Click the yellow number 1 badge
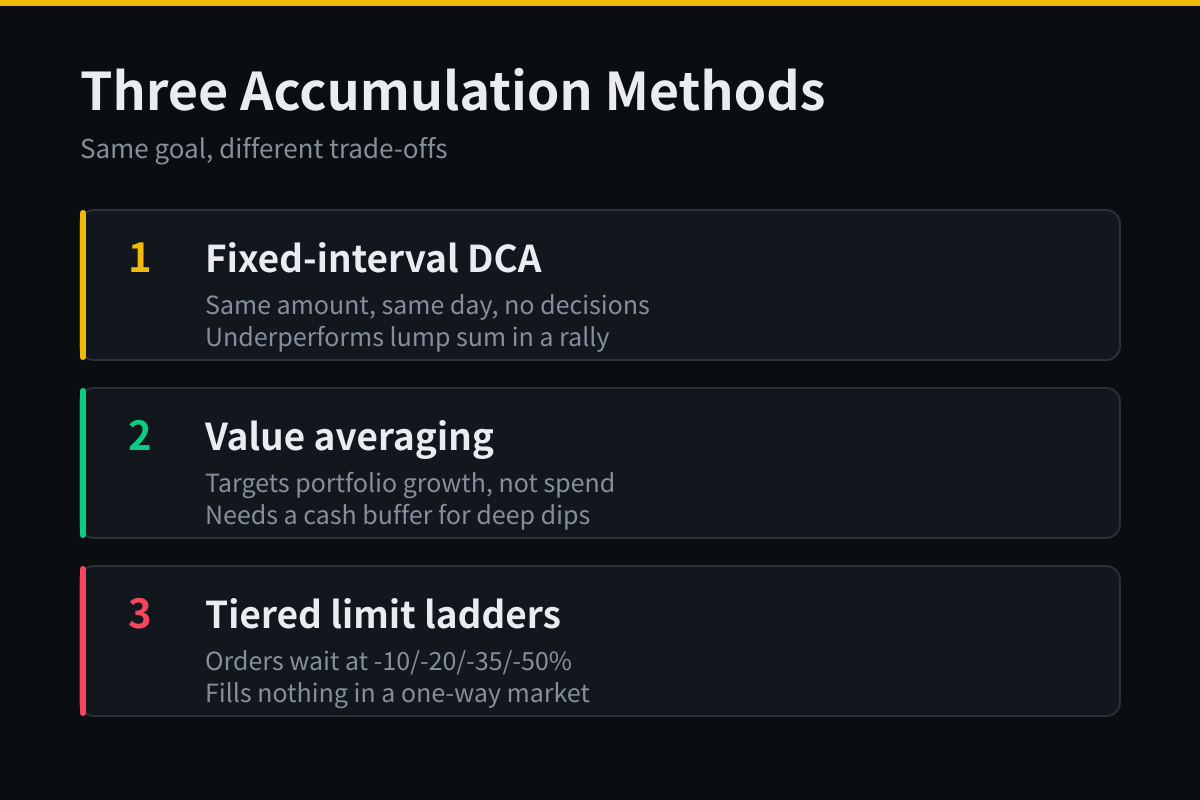Screen dimensions: 1200x800 click(139, 258)
